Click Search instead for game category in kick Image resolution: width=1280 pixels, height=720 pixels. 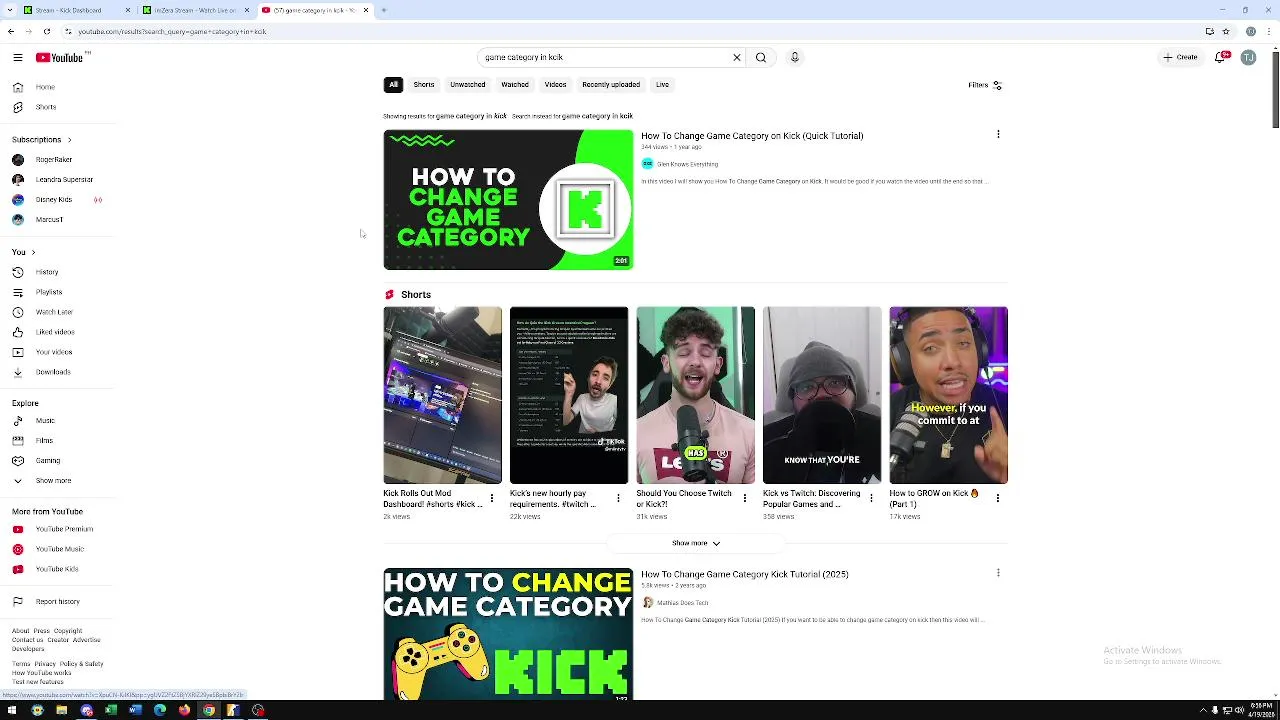point(572,116)
